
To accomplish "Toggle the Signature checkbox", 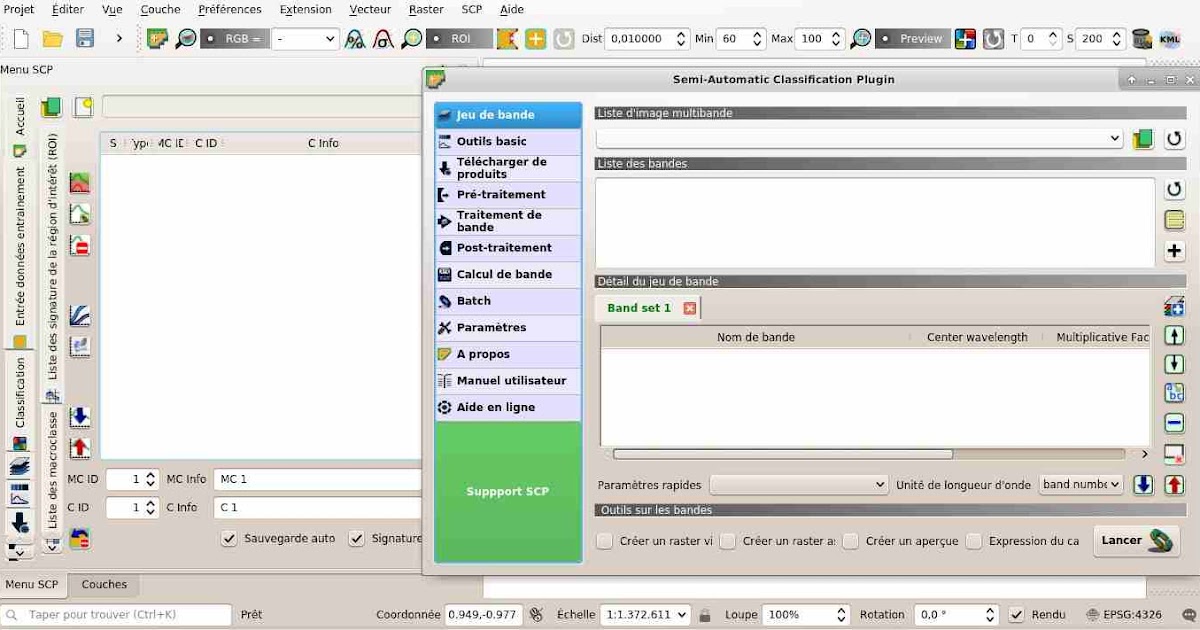I will (357, 538).
